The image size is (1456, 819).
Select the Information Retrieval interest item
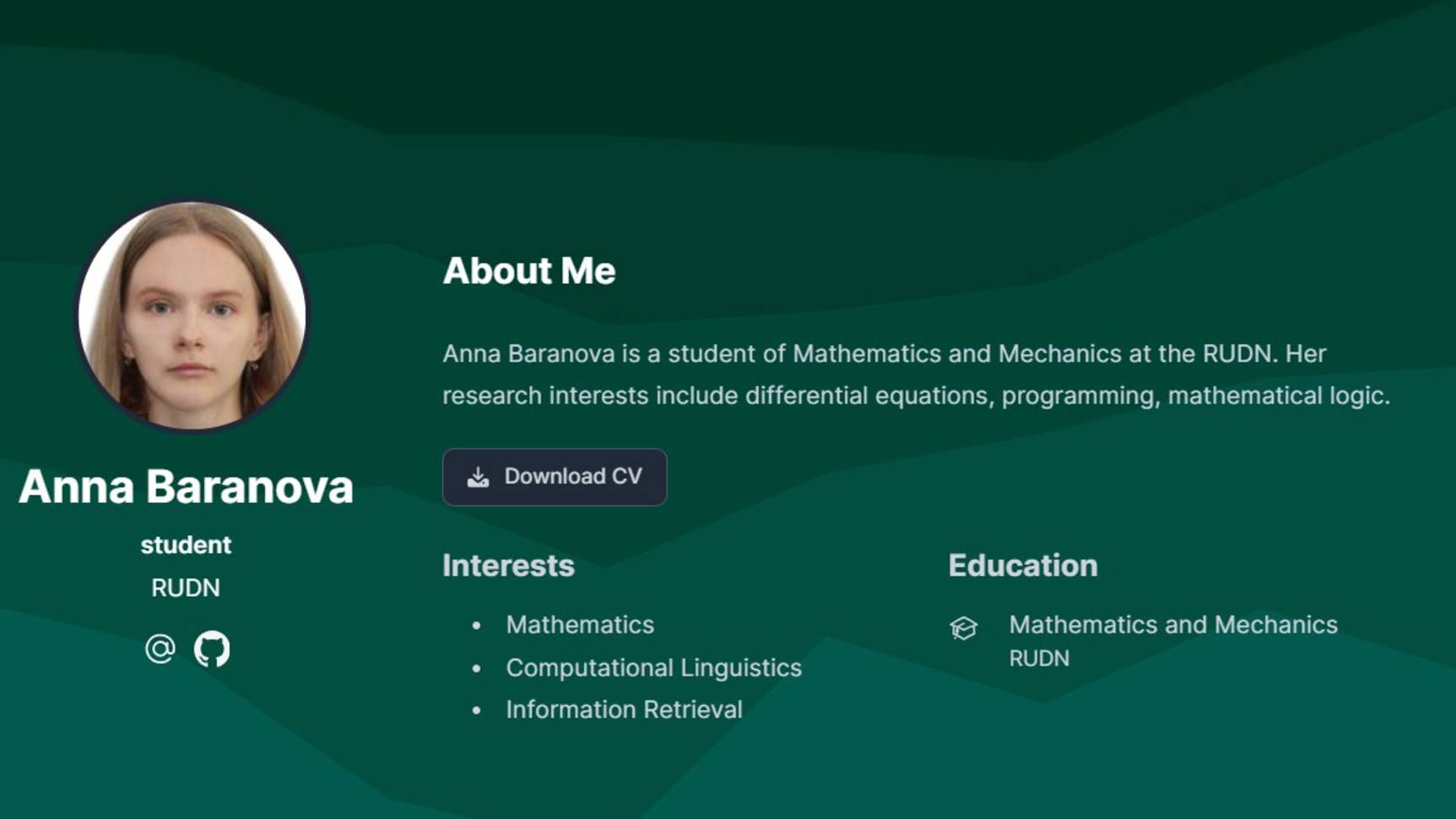coord(624,709)
